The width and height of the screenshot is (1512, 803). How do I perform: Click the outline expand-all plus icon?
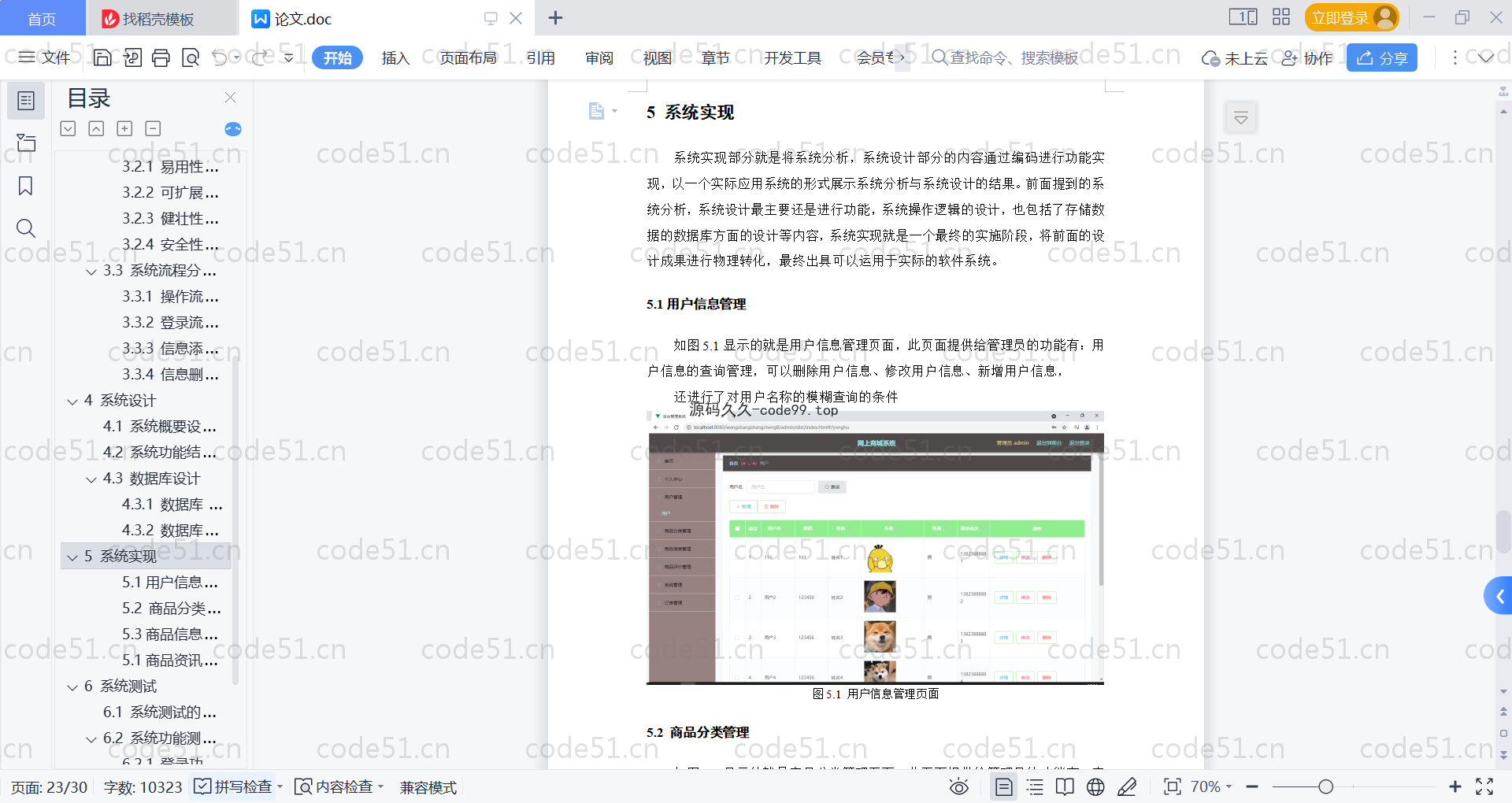tap(124, 128)
